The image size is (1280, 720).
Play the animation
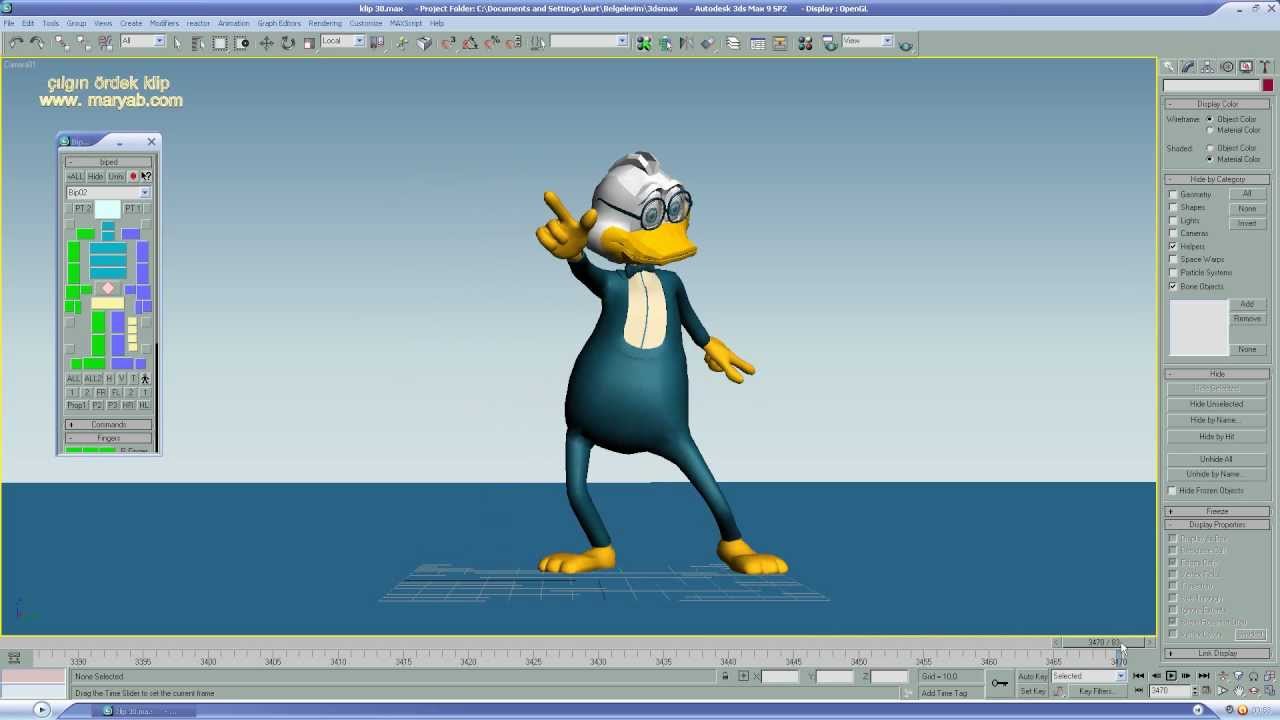(1171, 676)
